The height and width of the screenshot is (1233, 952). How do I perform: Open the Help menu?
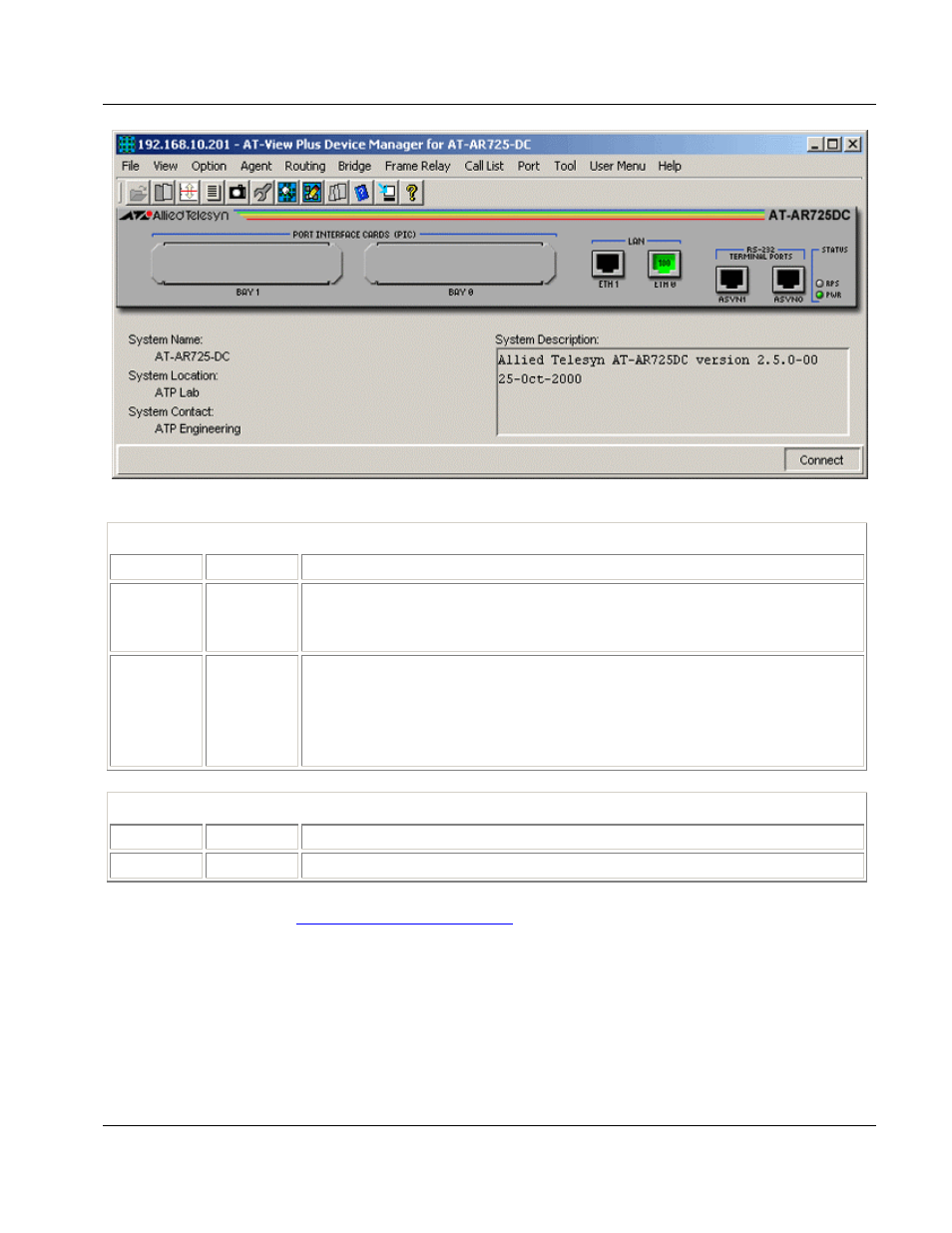pos(670,166)
